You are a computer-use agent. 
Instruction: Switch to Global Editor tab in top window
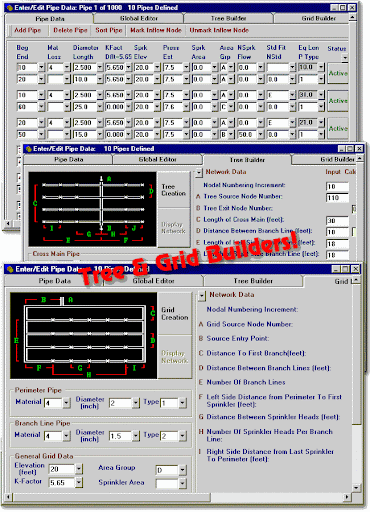coord(139,18)
